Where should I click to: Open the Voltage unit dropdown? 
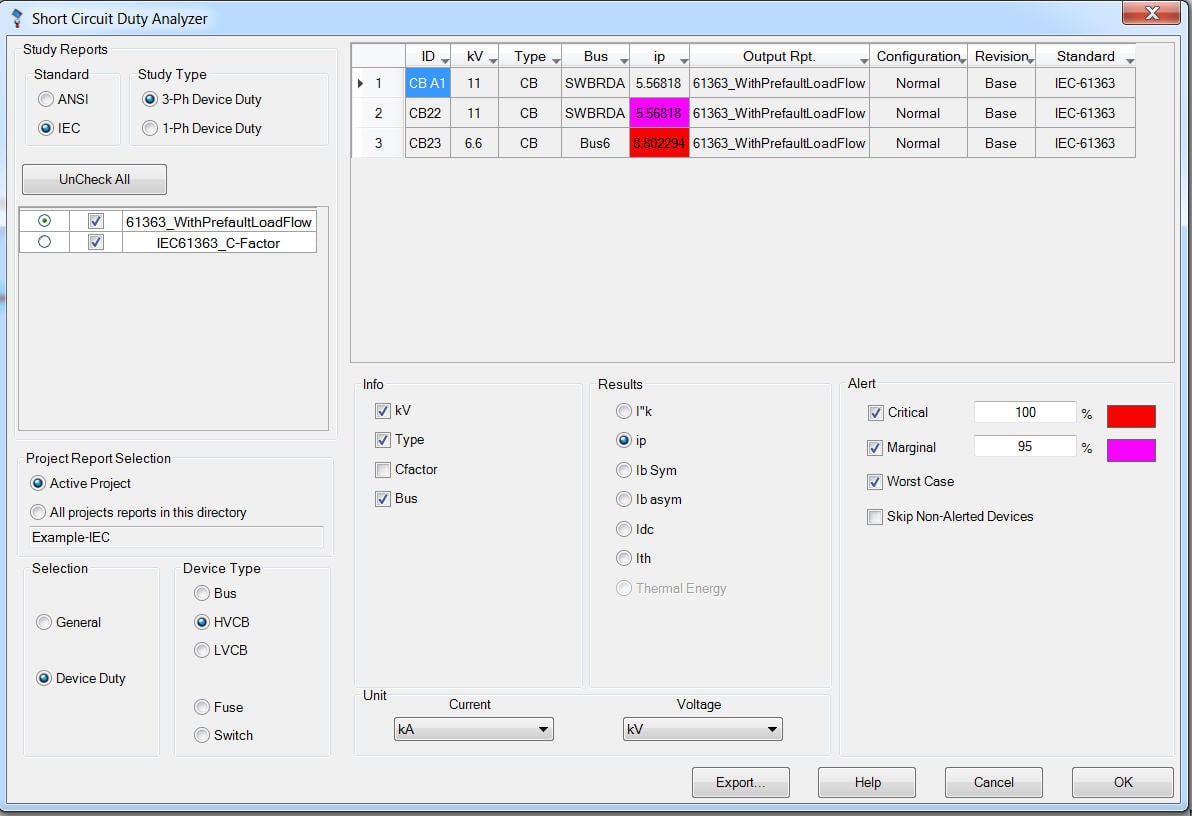pos(774,729)
